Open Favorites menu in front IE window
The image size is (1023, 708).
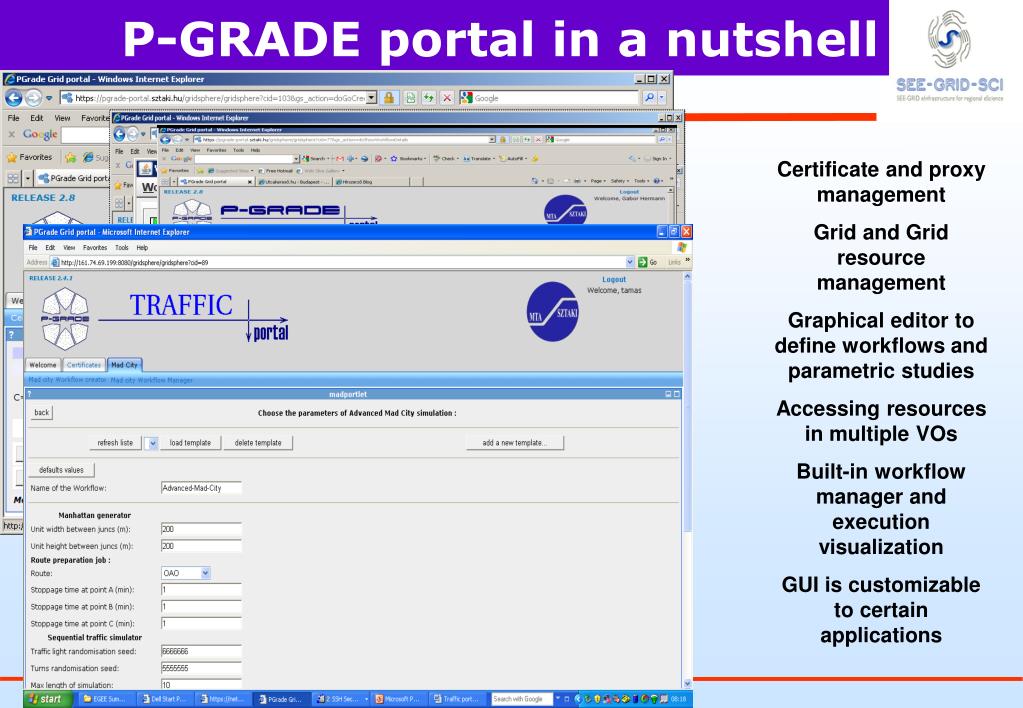click(x=95, y=248)
